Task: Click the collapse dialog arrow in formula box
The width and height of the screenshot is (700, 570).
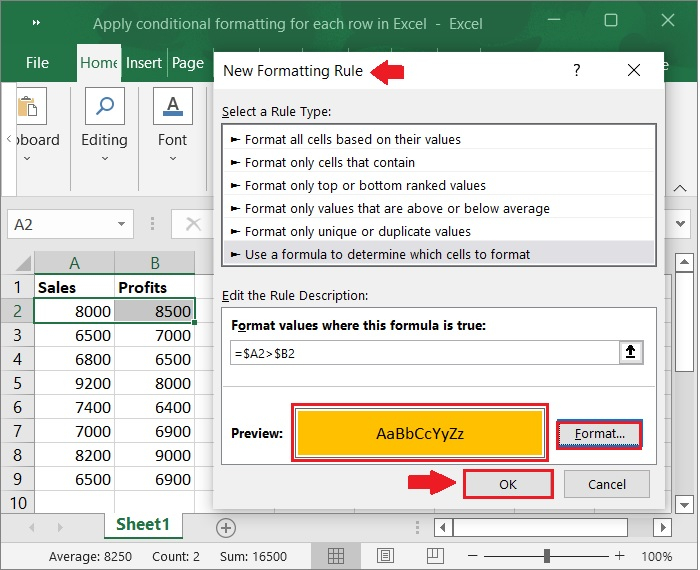Action: [x=630, y=352]
